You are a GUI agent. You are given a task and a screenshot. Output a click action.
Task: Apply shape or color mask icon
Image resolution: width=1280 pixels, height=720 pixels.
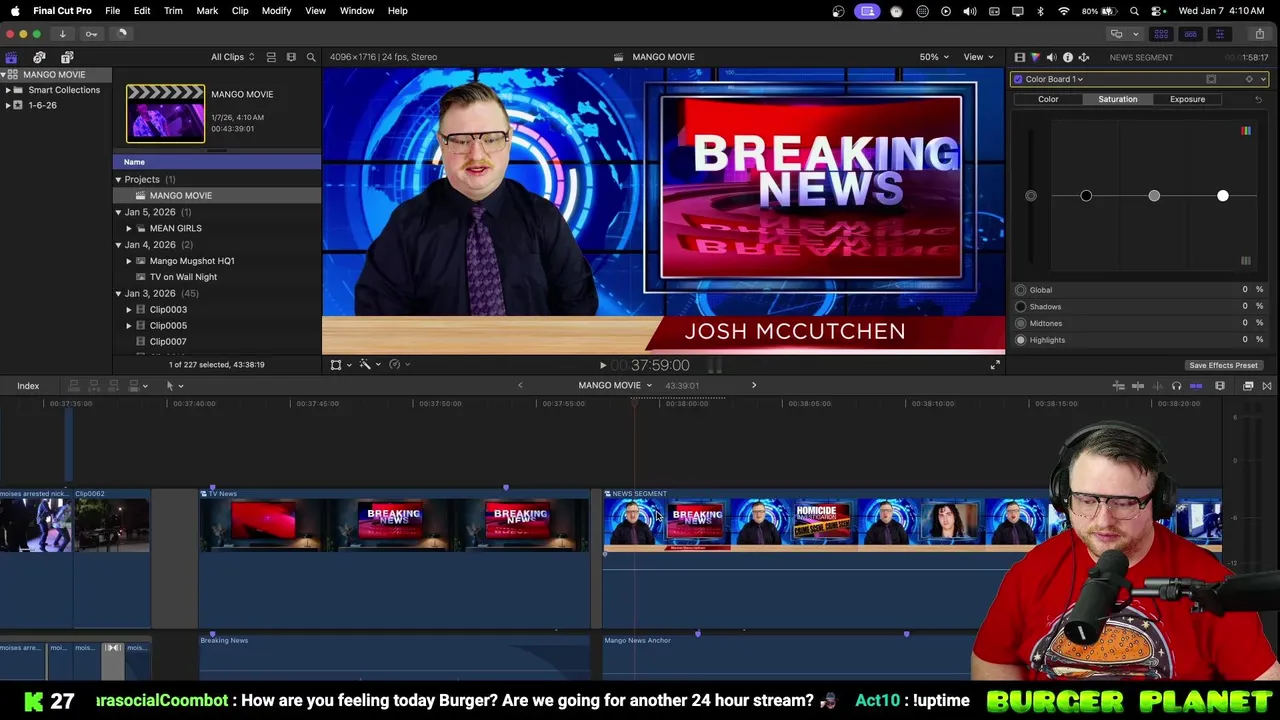click(x=1211, y=79)
